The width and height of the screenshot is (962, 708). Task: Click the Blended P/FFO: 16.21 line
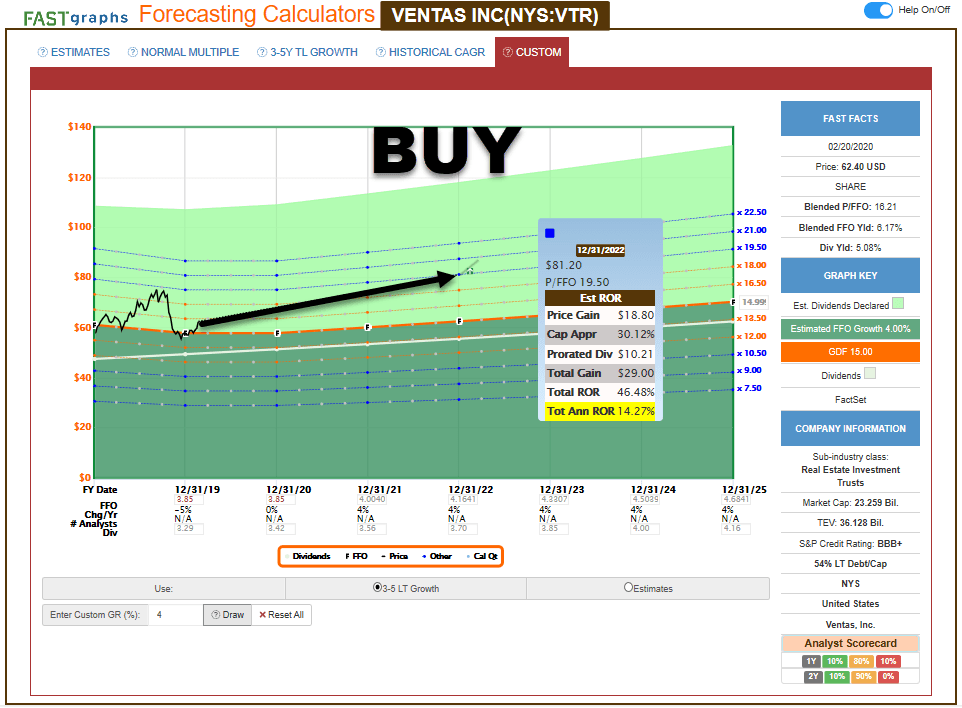(x=850, y=207)
